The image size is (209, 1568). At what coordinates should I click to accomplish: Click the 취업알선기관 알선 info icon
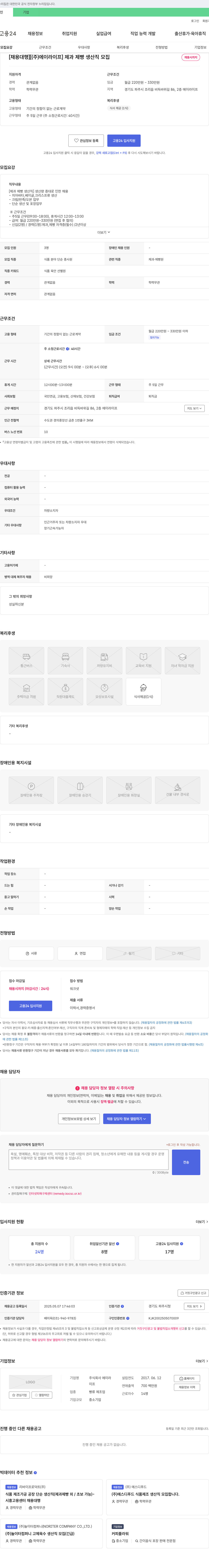(x=117, y=1244)
